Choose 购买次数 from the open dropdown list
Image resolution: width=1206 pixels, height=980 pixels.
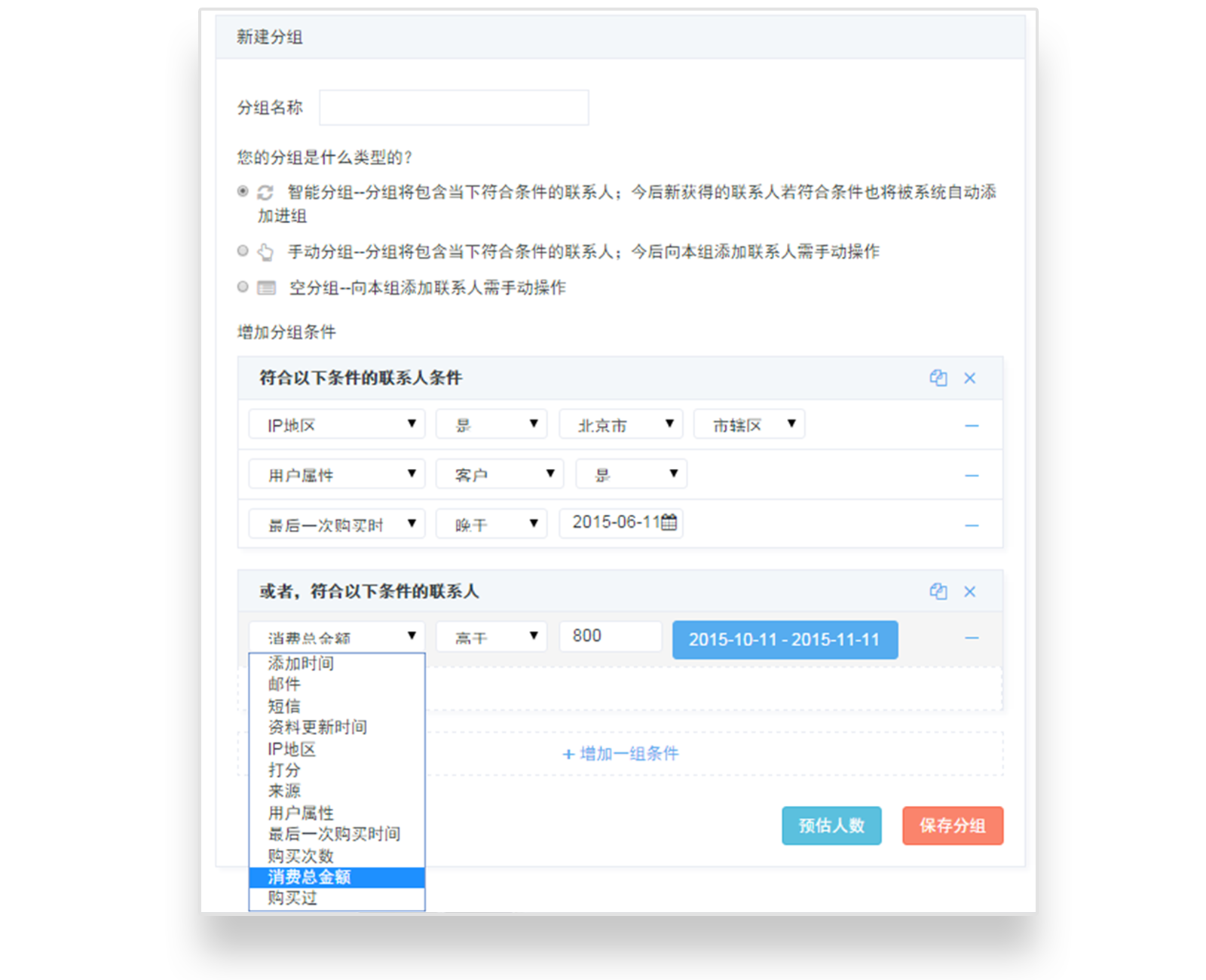point(337,856)
